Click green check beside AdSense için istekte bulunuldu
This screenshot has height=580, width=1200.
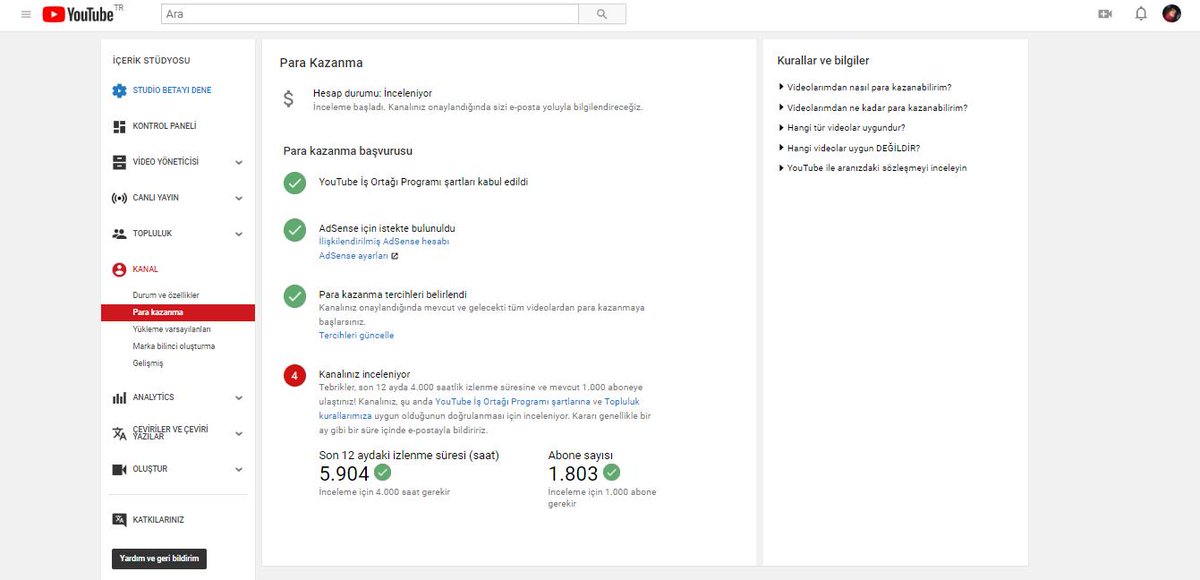294,230
